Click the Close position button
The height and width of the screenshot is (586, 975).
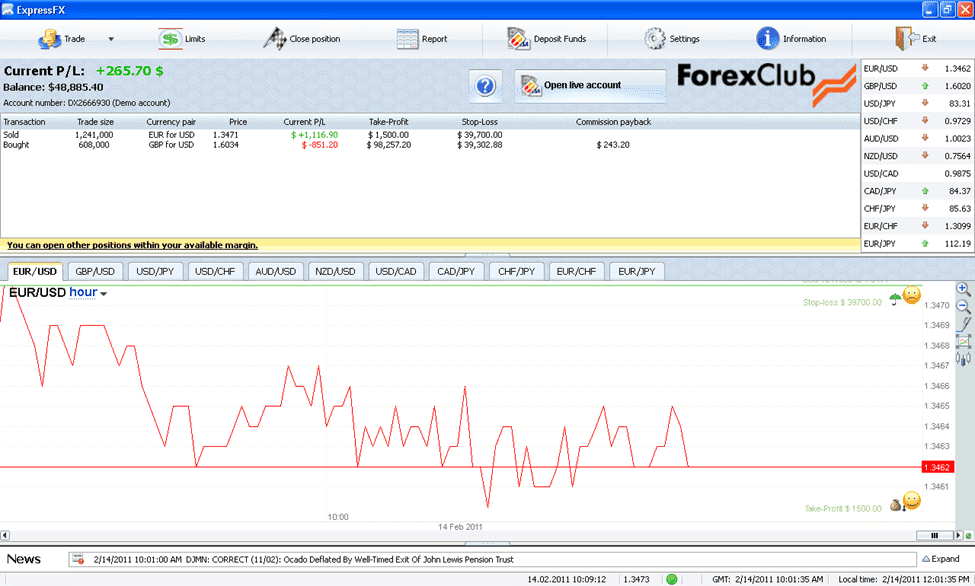303,39
